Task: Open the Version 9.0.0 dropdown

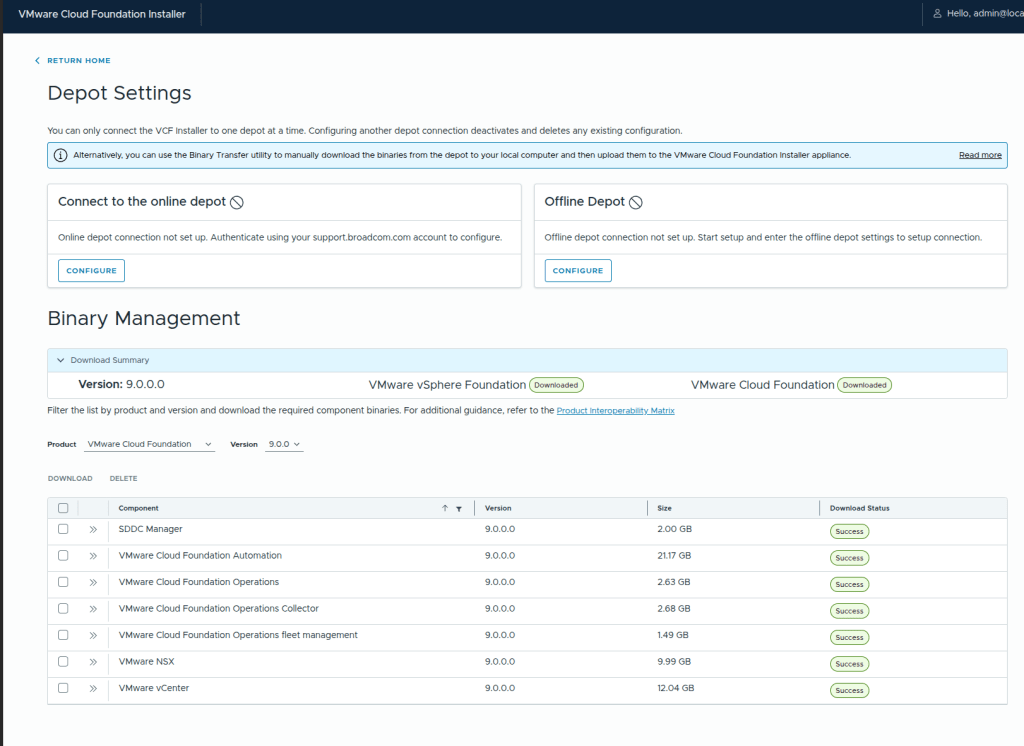Action: (284, 444)
